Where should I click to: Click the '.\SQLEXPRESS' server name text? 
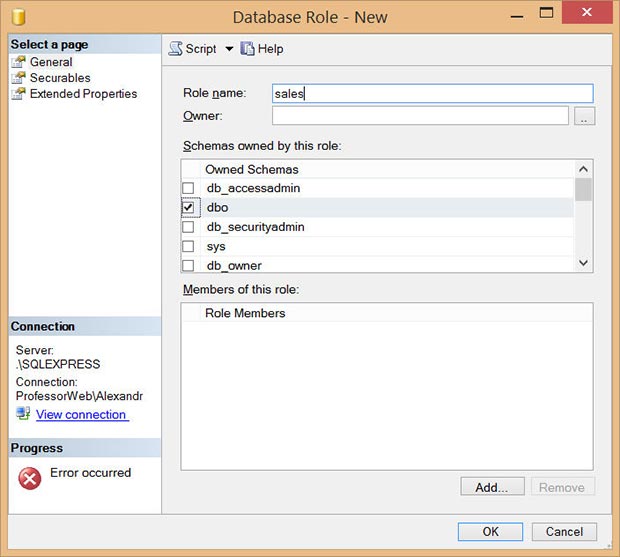pyautogui.click(x=58, y=364)
